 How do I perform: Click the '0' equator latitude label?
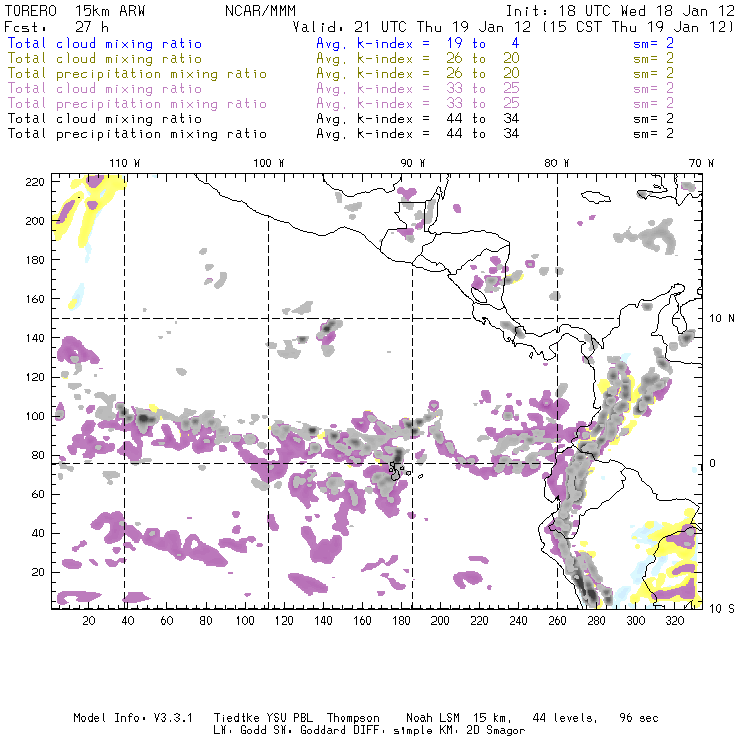[x=713, y=463]
